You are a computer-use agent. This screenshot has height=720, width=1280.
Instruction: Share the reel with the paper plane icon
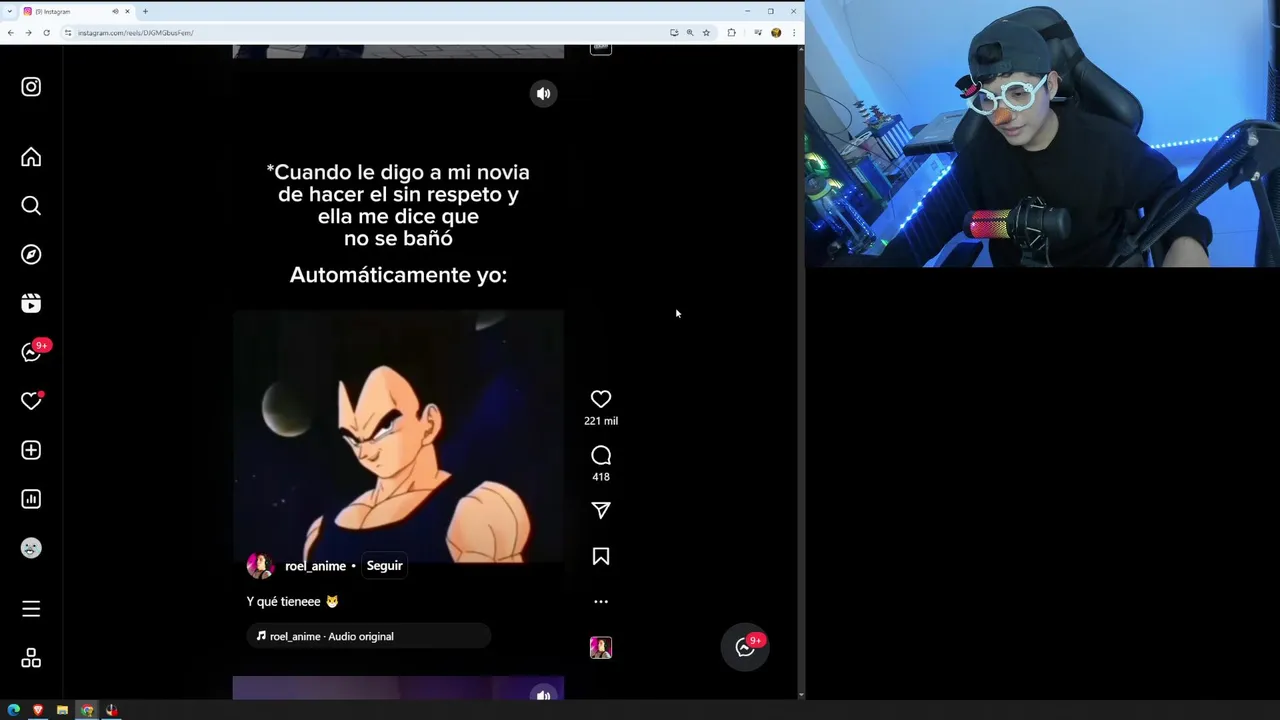coord(601,510)
